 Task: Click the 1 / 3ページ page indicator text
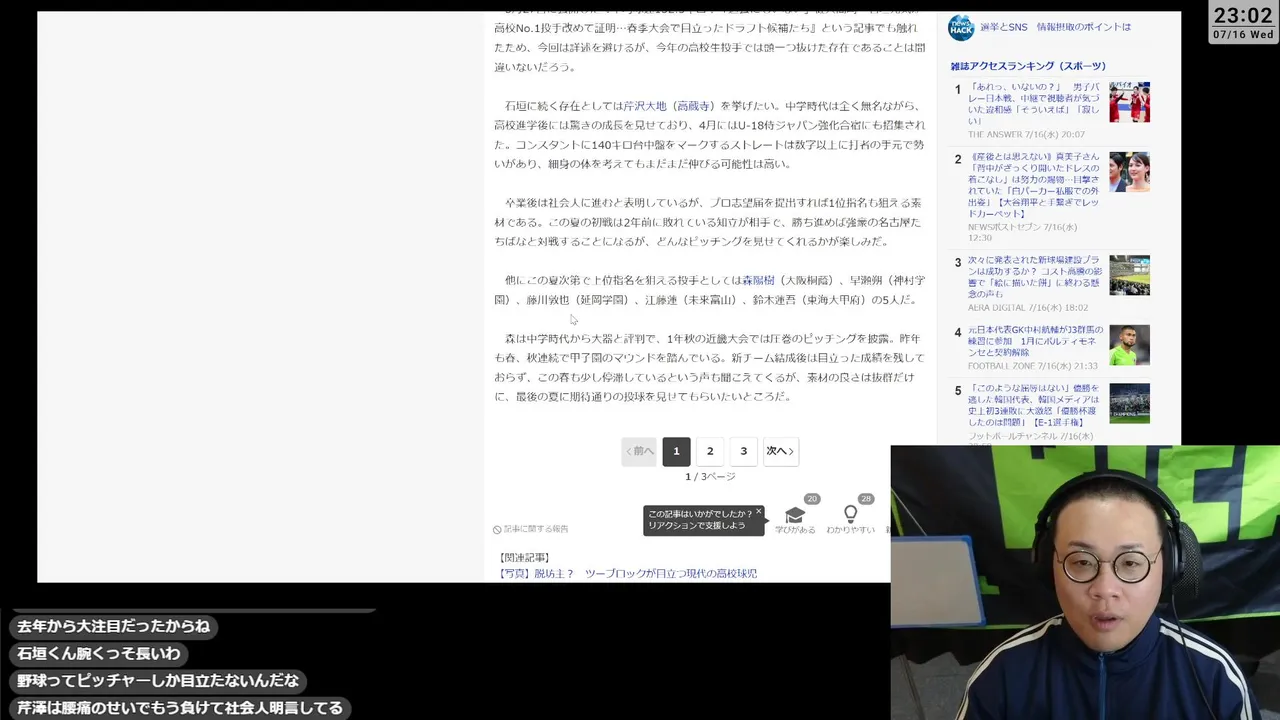coord(710,477)
